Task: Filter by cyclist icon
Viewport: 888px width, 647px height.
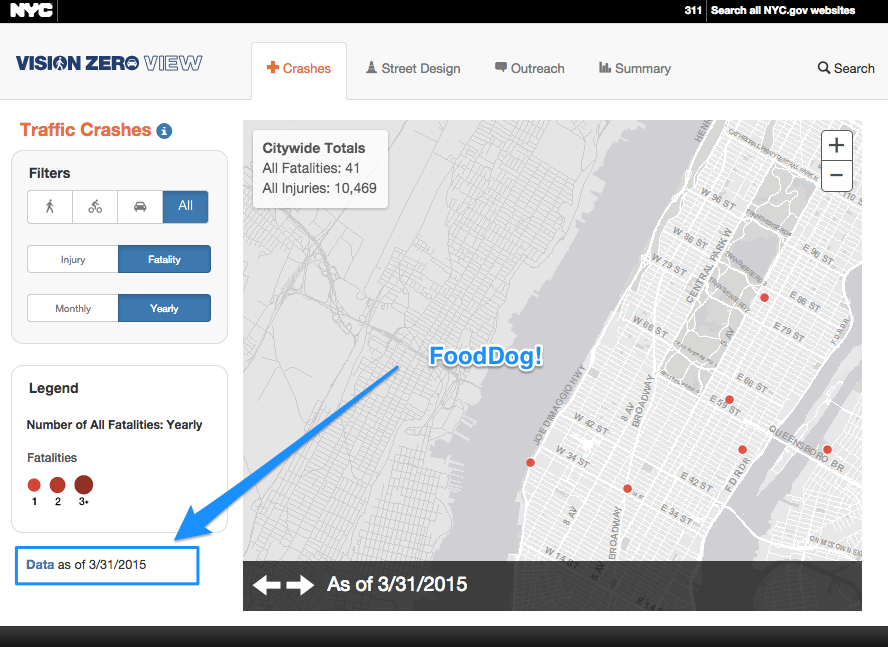Action: (x=95, y=207)
